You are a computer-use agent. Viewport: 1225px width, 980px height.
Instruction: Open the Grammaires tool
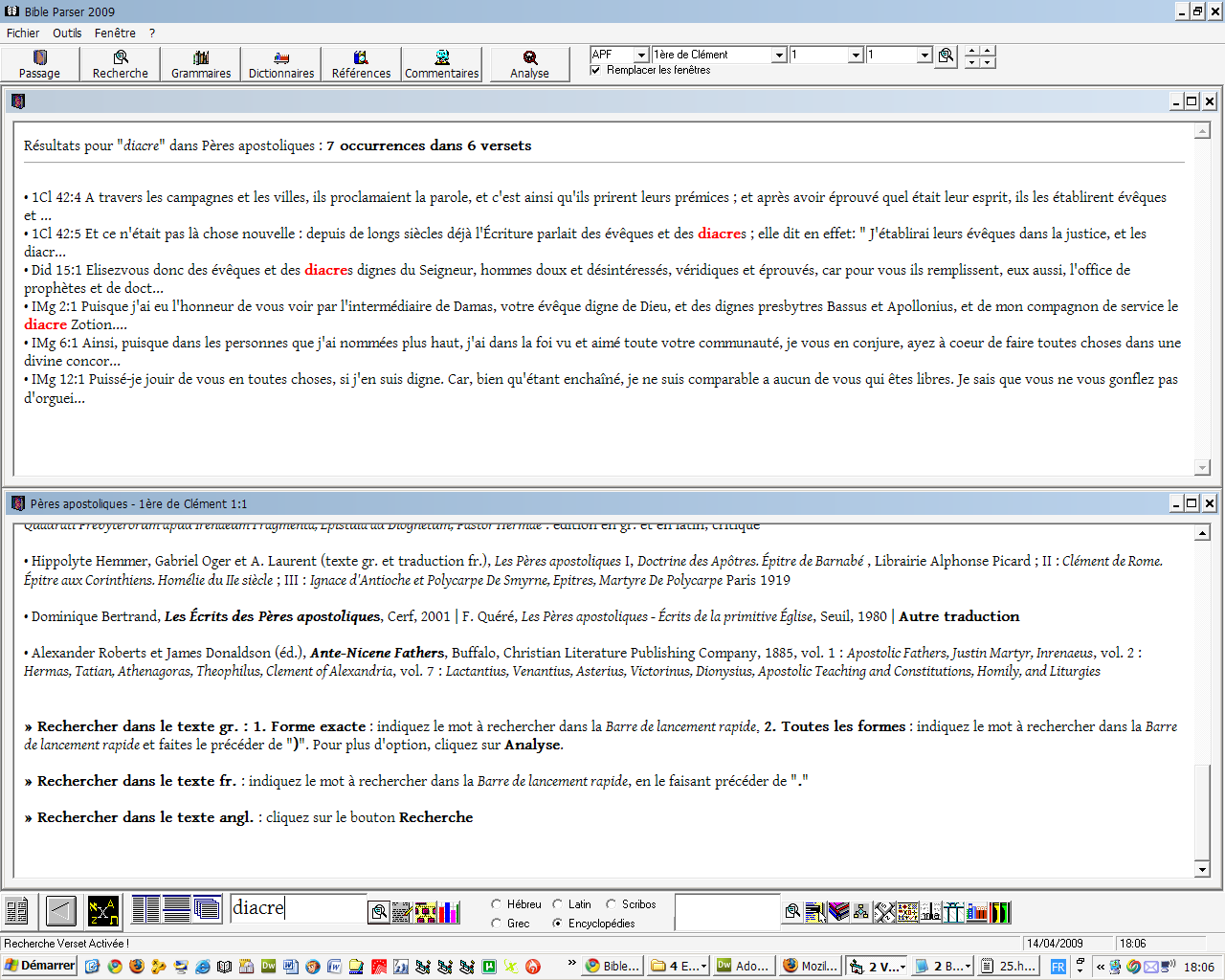pos(201,64)
